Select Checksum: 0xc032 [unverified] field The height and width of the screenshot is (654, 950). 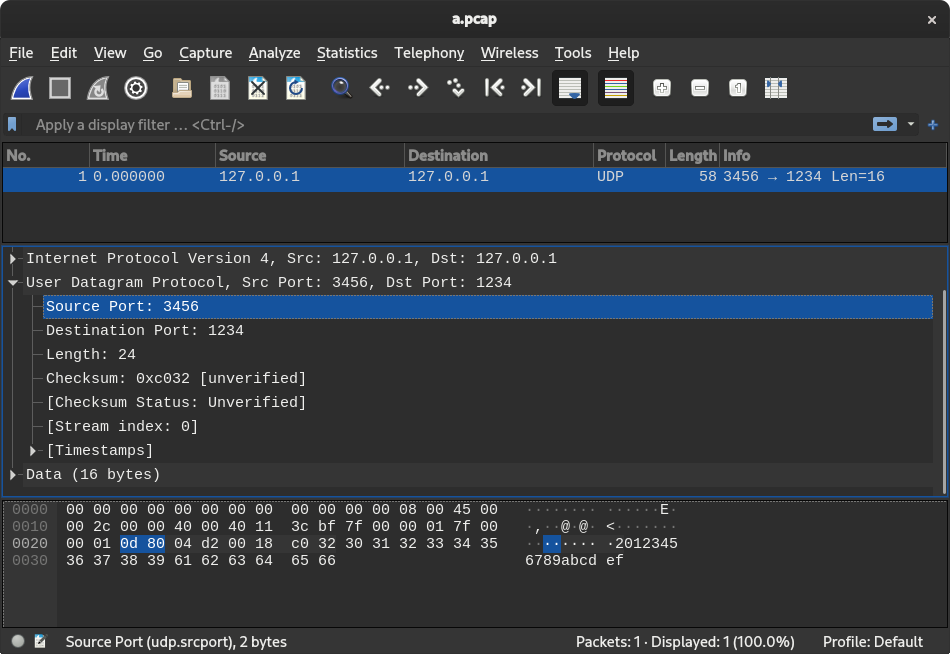[488, 379]
